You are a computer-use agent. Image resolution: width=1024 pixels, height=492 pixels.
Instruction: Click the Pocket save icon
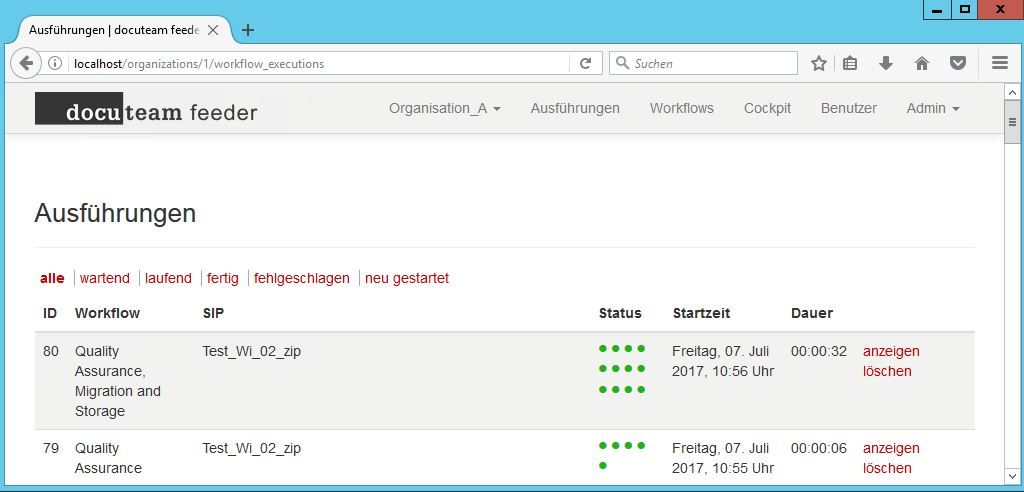[x=957, y=63]
